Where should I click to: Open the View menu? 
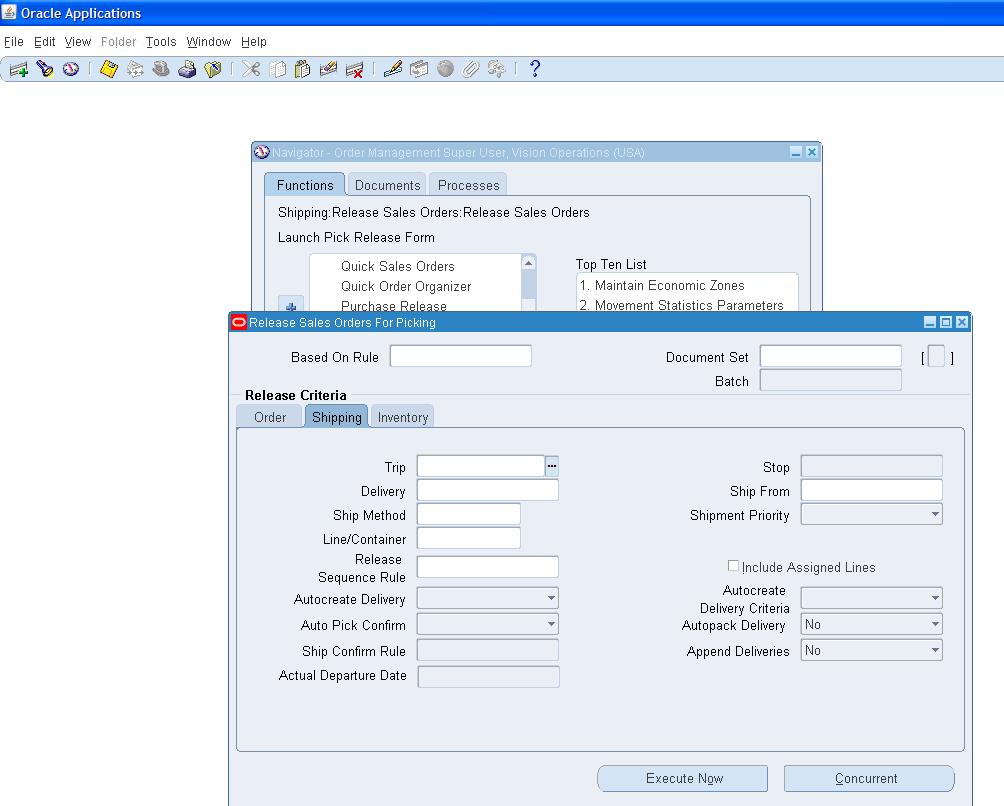coord(77,42)
